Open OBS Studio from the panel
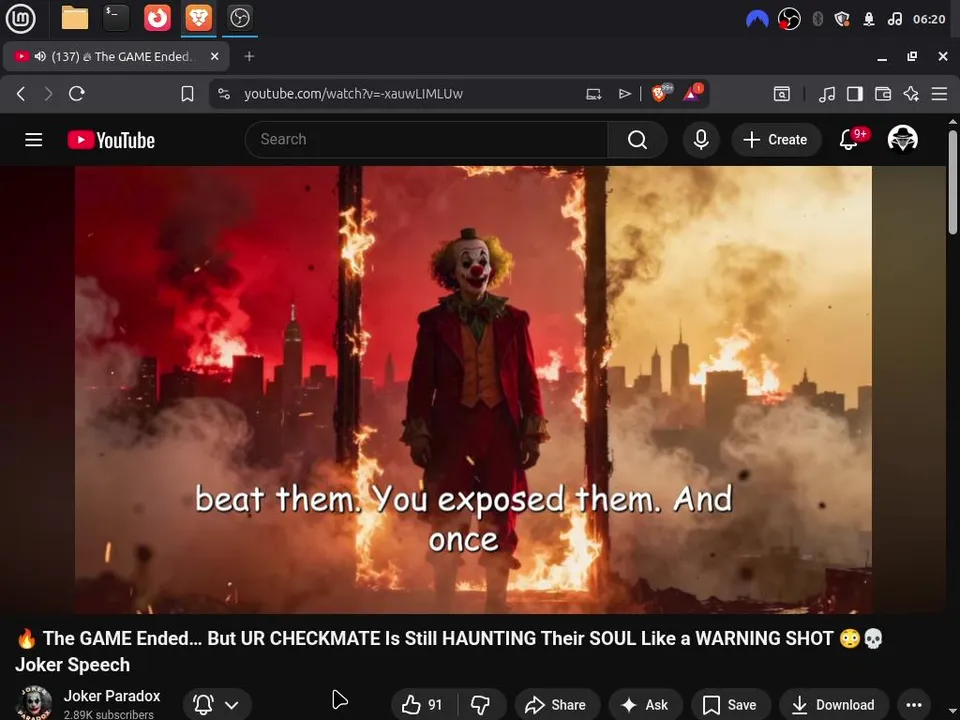960x720 pixels. [239, 18]
